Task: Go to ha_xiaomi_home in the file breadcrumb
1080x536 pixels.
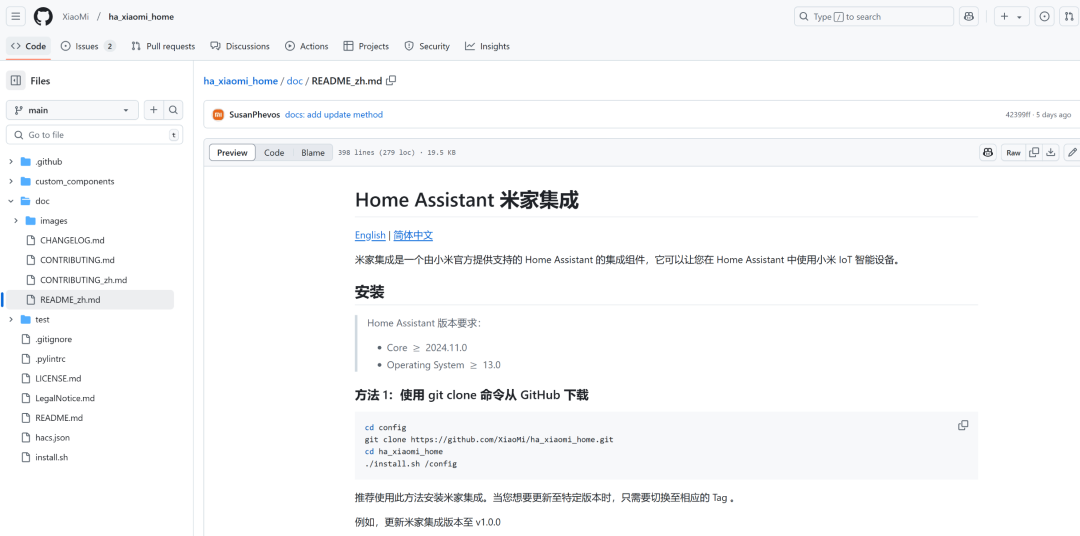Action: click(240, 81)
